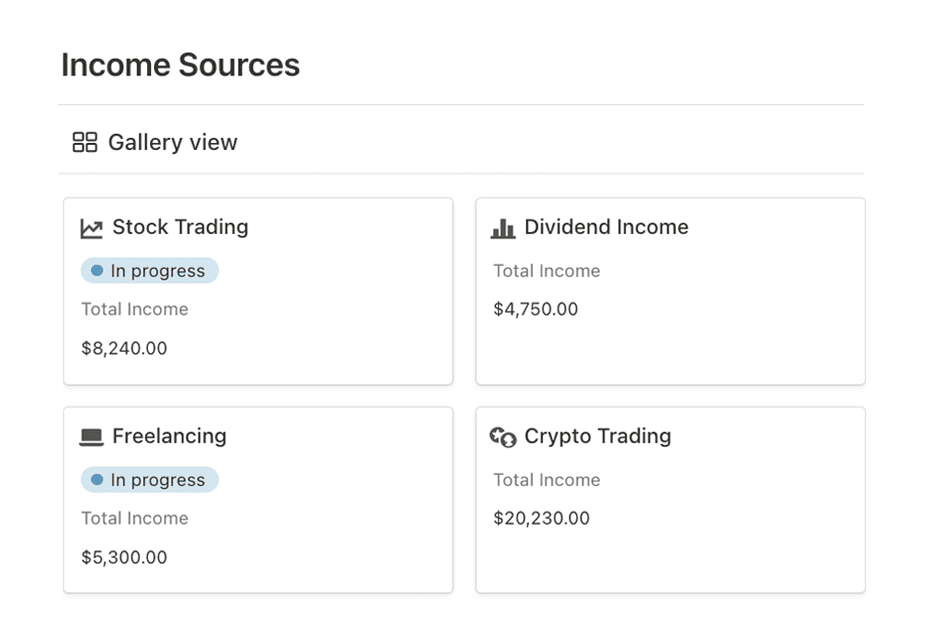Click the Total Income label on Dividend Income
930x643 pixels.
(x=546, y=271)
